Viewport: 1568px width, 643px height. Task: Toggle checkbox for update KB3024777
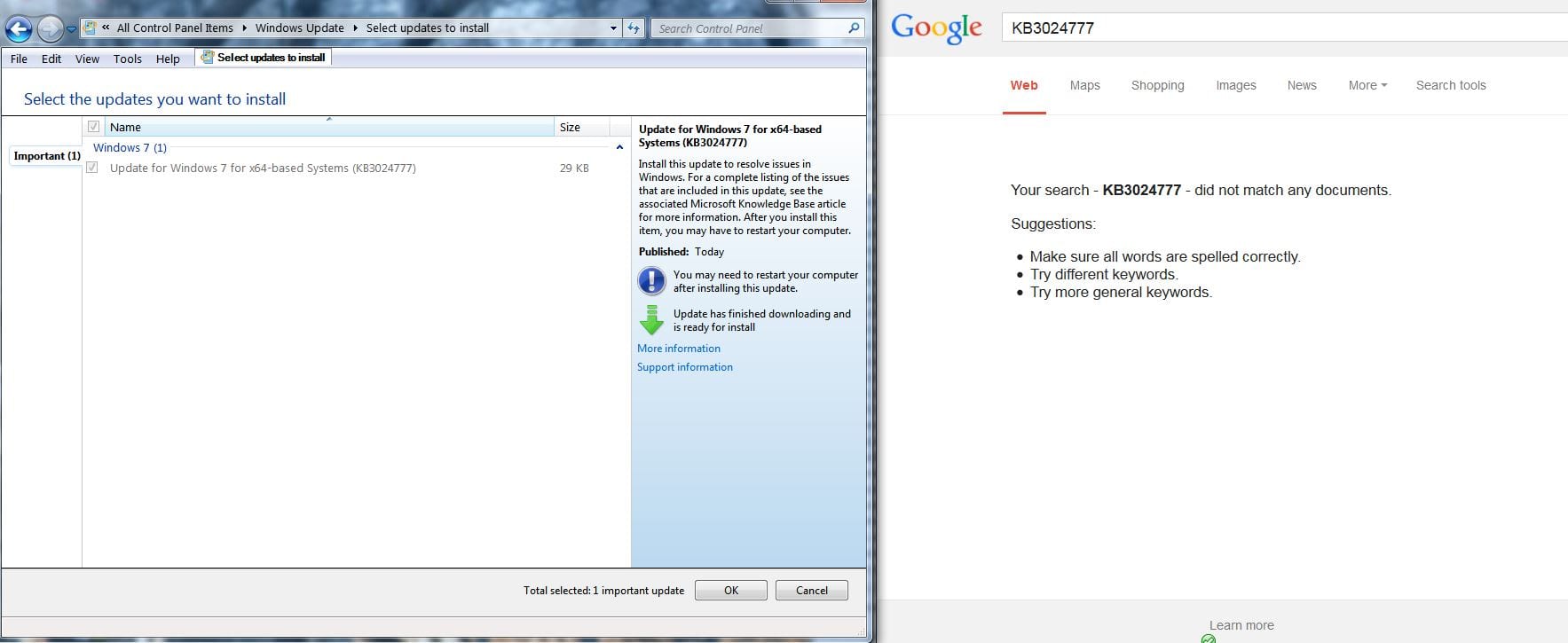click(x=92, y=168)
